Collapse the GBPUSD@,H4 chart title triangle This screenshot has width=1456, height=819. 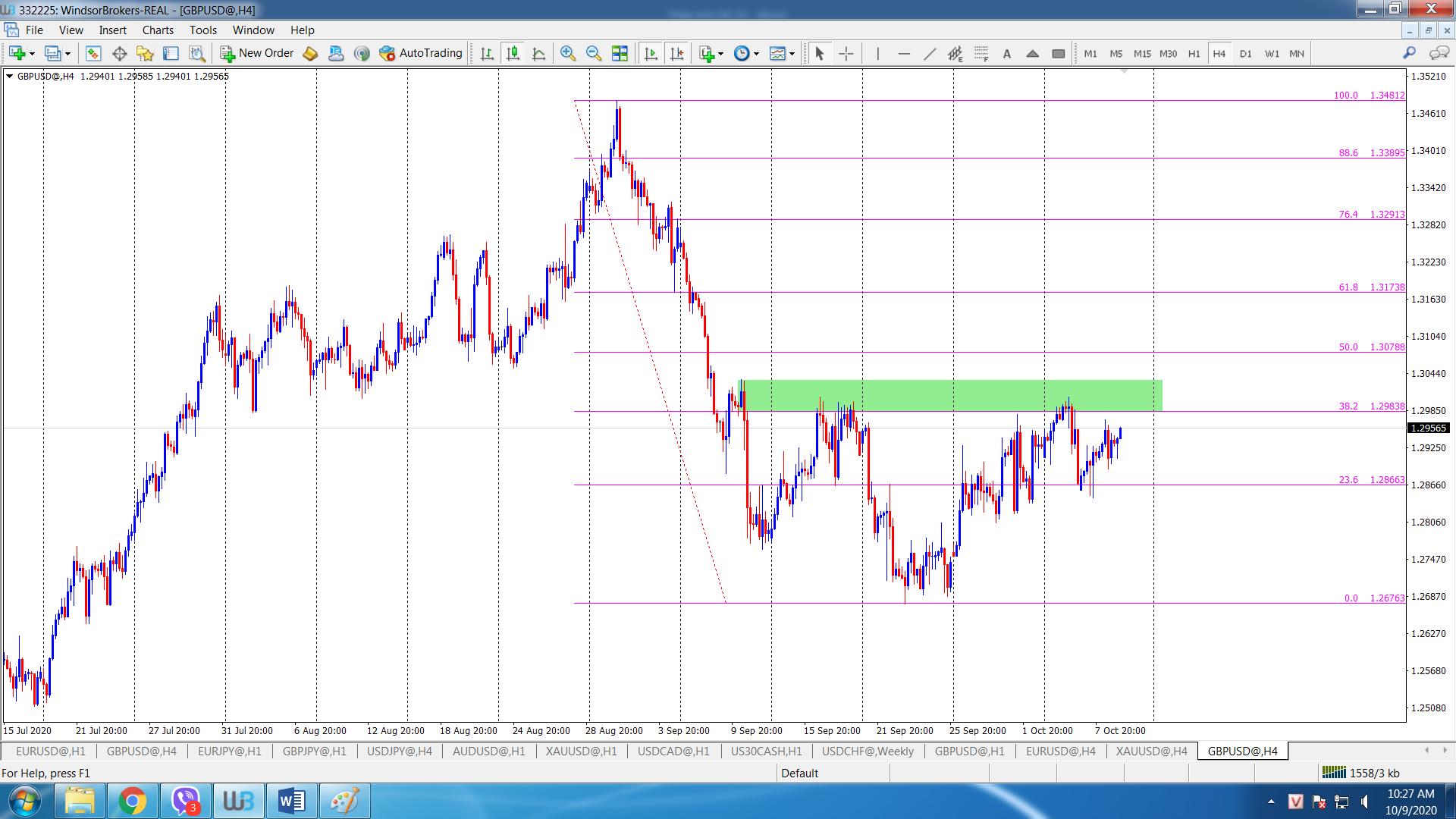point(9,76)
